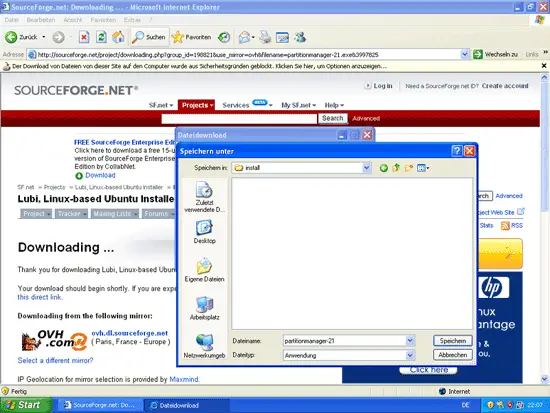Click the page vertical scrollbar
The height and width of the screenshot is (413, 550).
click(544, 228)
